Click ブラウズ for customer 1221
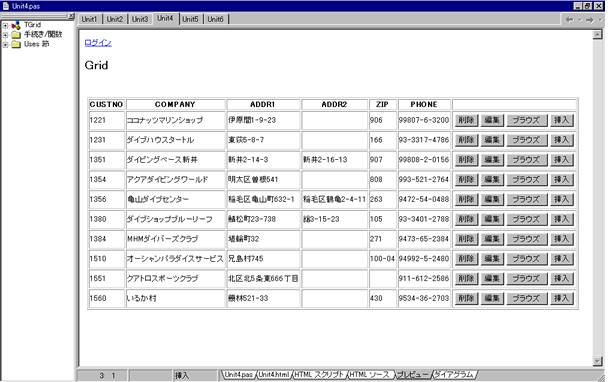Screen dimensions: 608x382 527,120
